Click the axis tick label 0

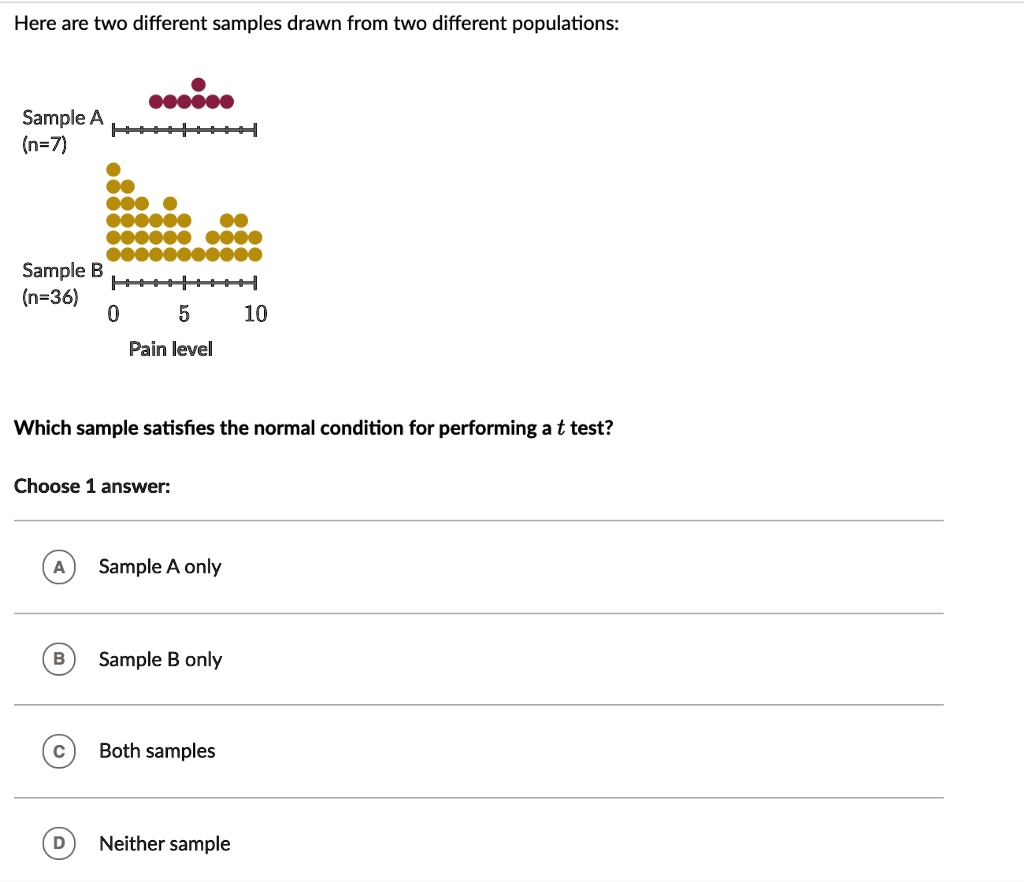[x=114, y=314]
